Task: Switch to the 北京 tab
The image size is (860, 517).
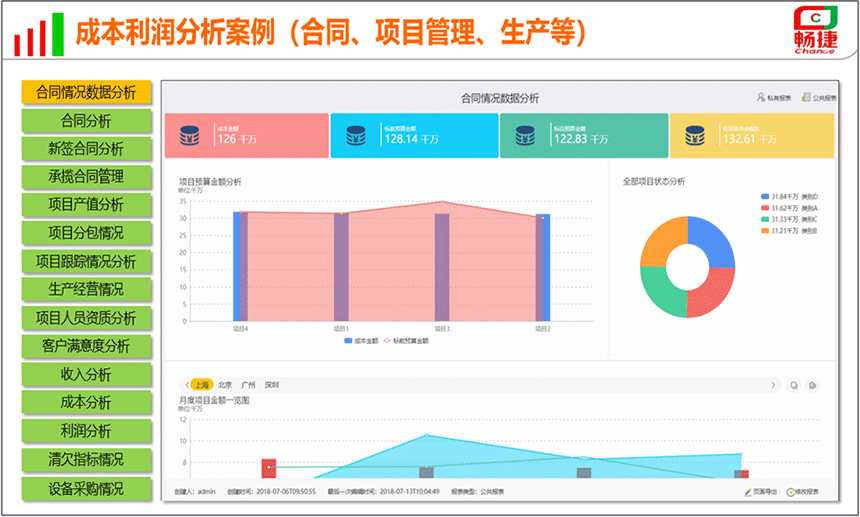Action: 225,385
